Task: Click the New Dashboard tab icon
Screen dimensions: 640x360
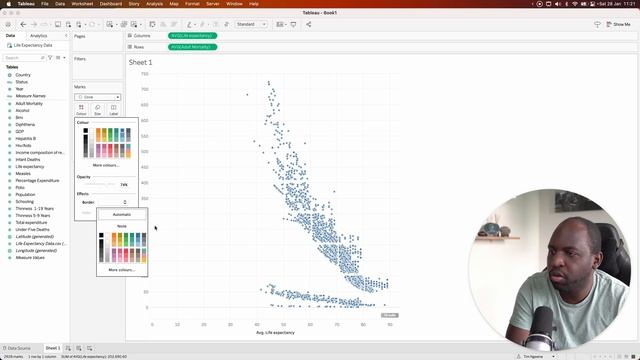Action: tap(79, 348)
